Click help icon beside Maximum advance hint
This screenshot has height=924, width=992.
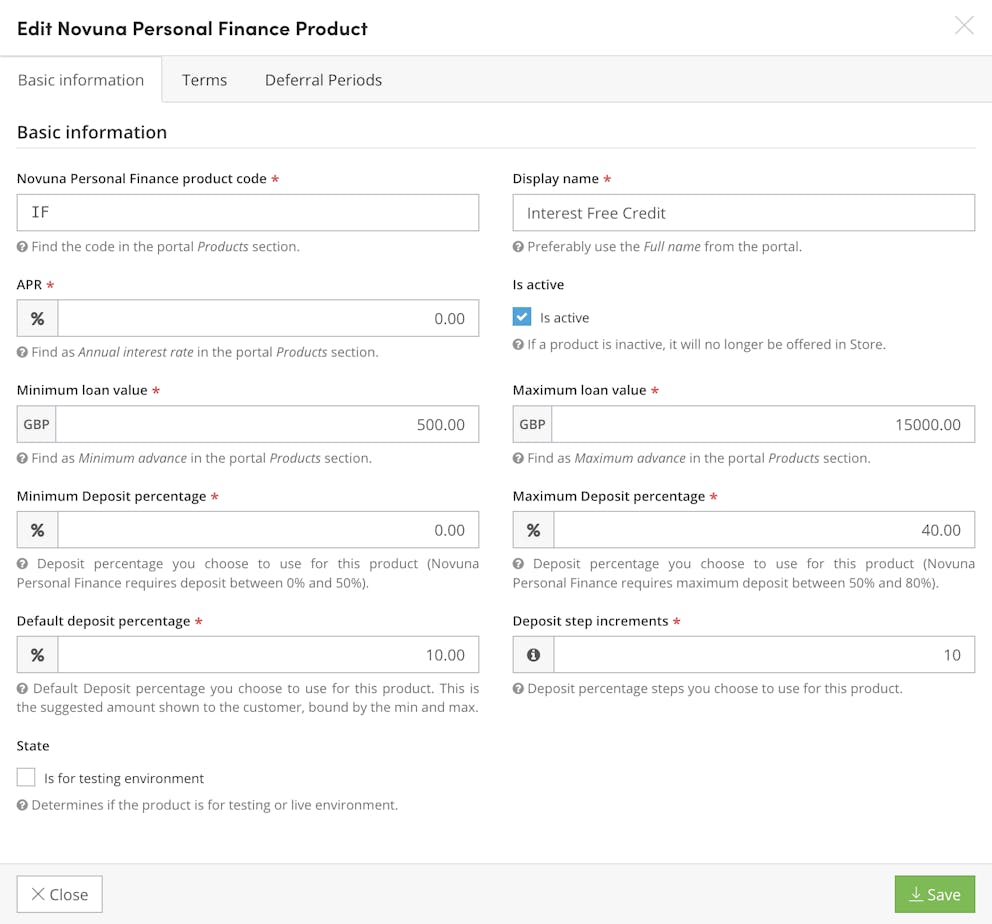(x=518, y=458)
